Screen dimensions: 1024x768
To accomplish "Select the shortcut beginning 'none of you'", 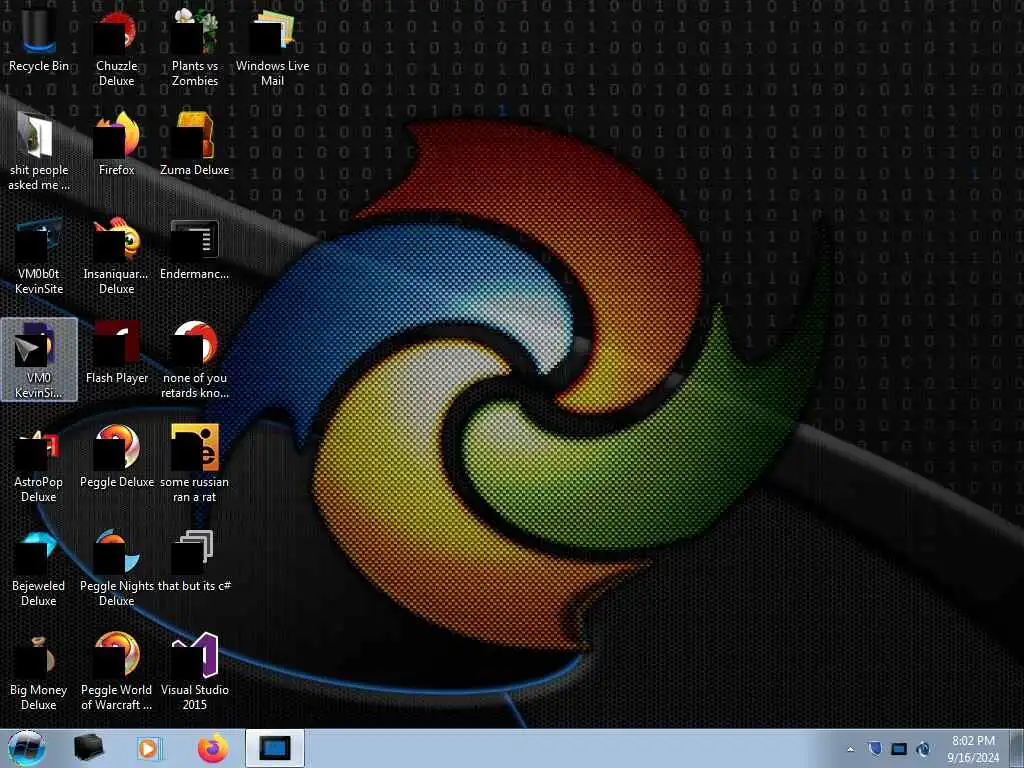I will point(195,359).
